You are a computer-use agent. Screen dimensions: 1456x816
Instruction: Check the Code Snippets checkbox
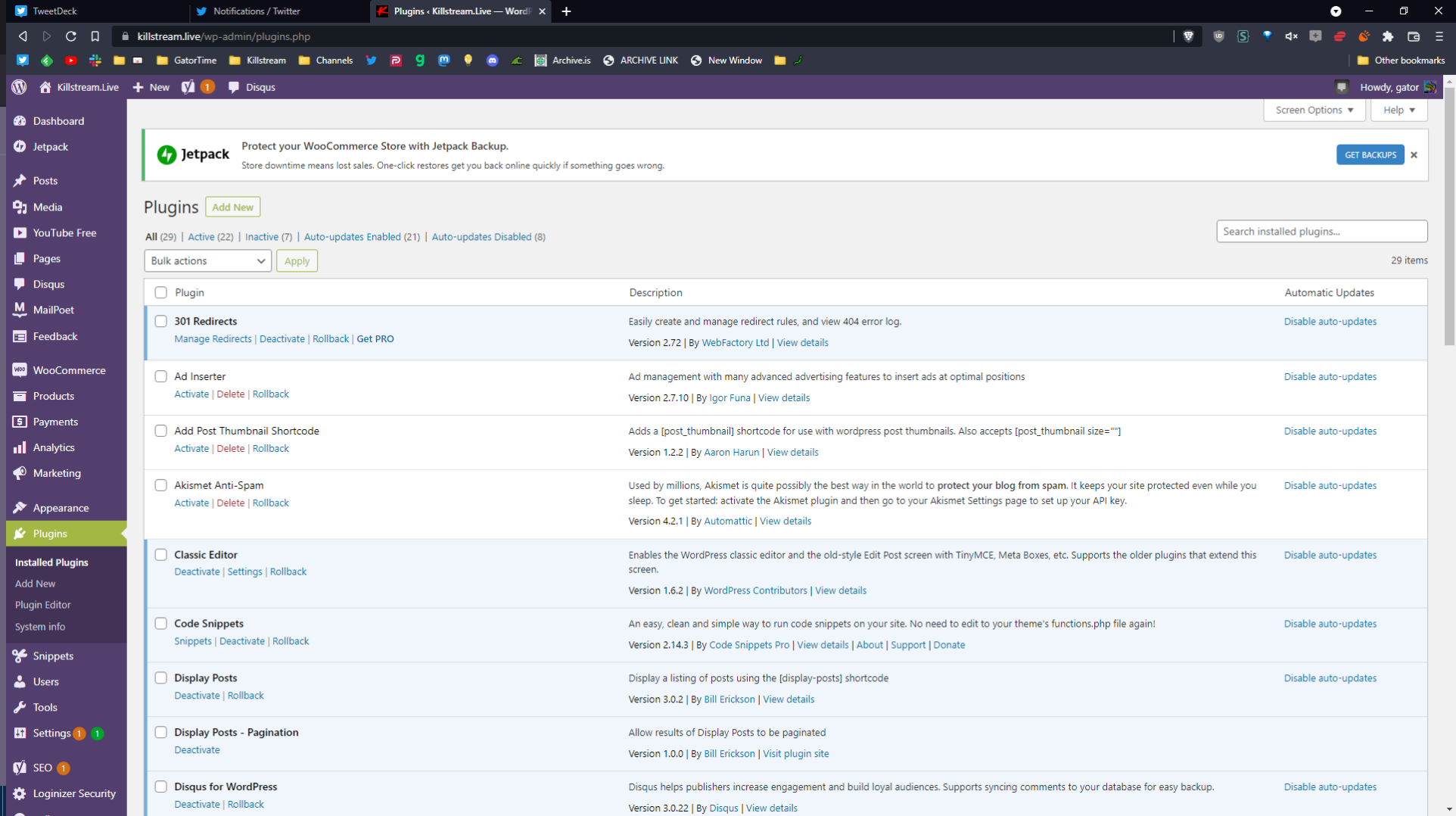pos(160,624)
